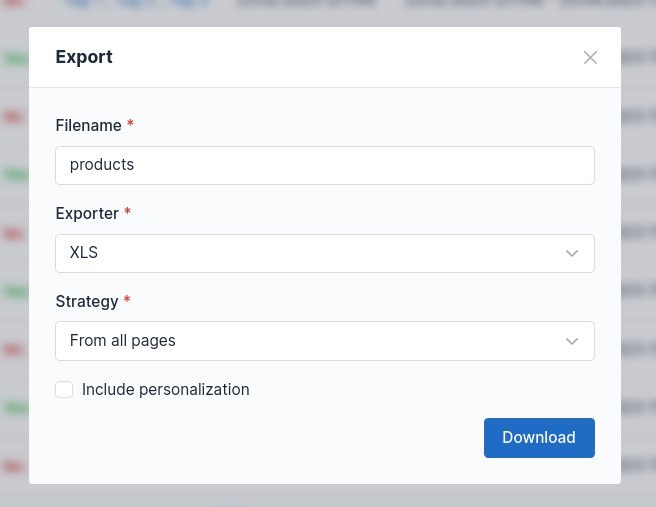Click the Download button

539,438
